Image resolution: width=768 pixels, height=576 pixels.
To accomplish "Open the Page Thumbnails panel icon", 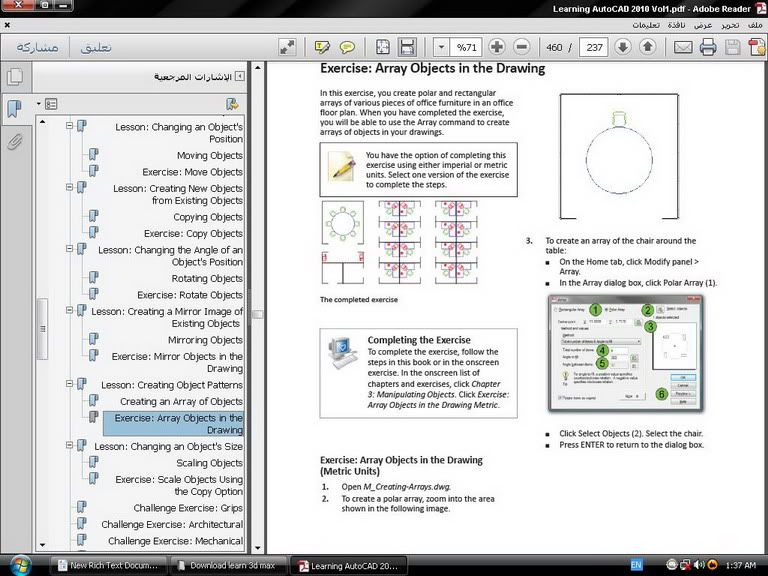I will [15, 76].
